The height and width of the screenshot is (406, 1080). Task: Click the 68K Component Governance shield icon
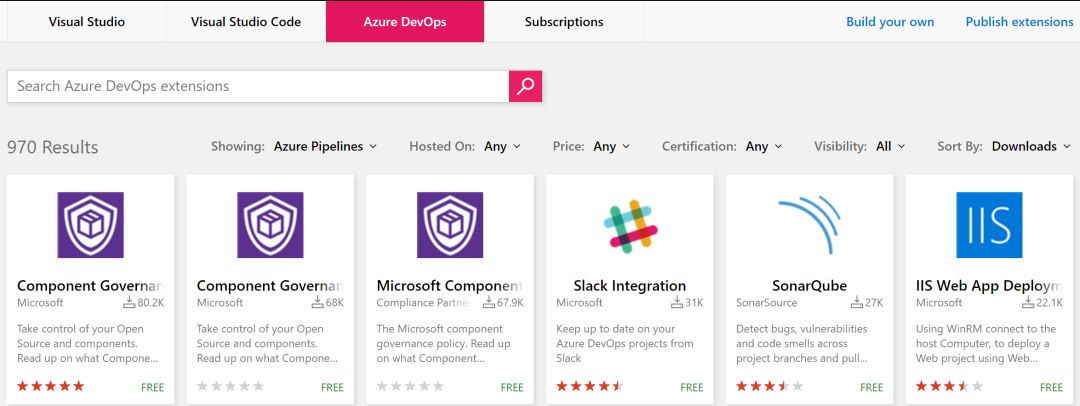[x=270, y=225]
